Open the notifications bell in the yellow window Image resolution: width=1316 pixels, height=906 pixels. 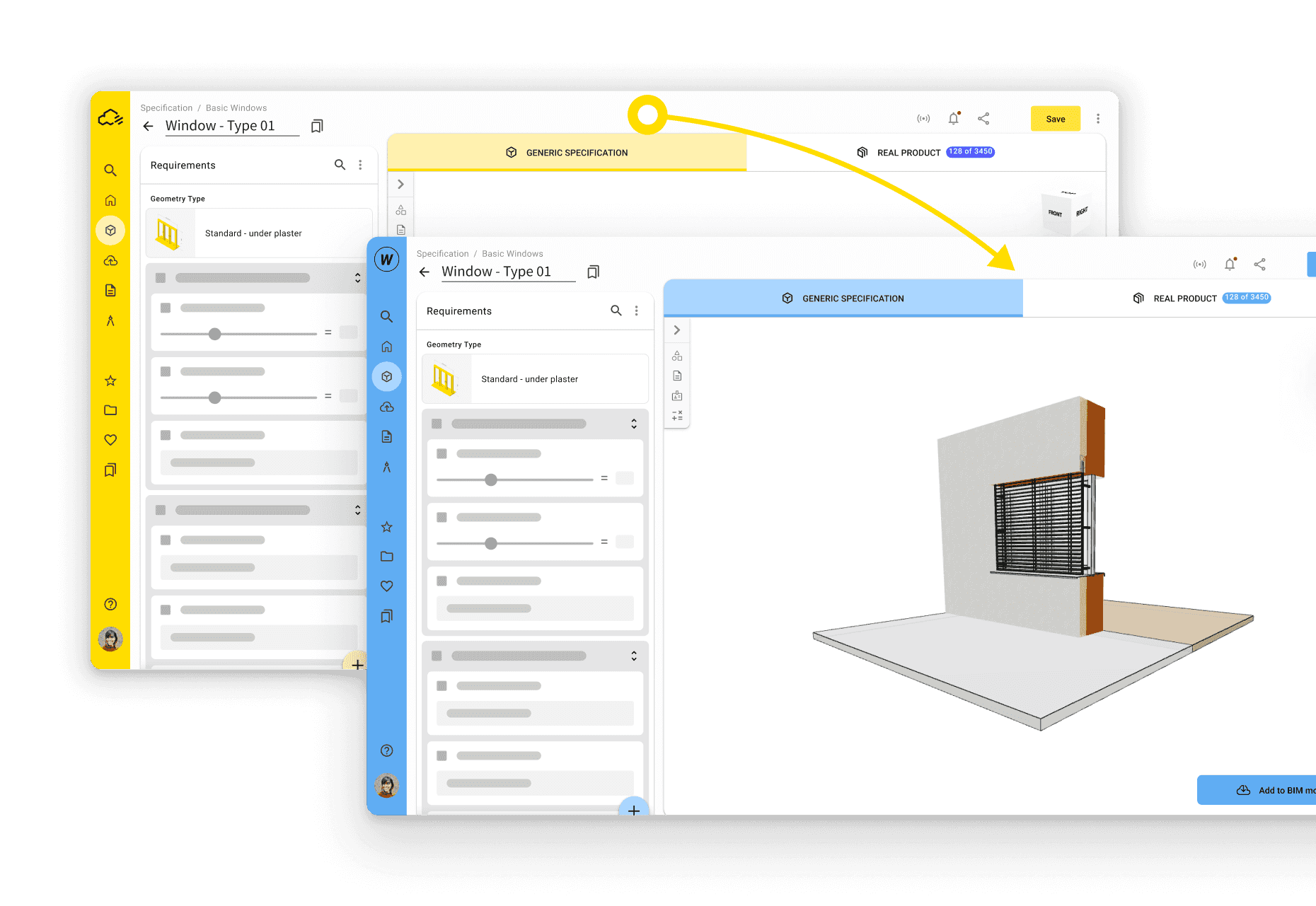tap(953, 119)
